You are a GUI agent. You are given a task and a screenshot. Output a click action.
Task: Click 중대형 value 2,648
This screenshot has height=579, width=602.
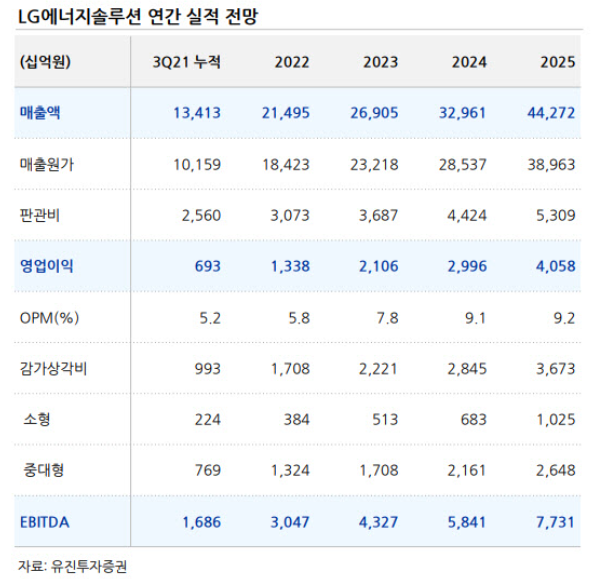coord(556,471)
